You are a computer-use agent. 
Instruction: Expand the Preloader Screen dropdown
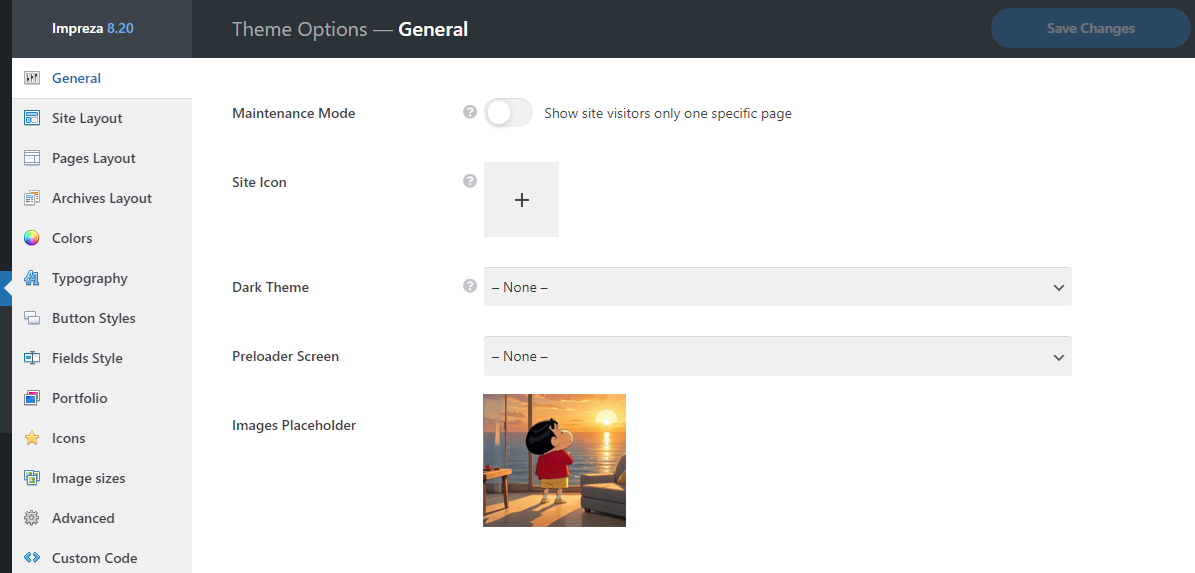(777, 356)
